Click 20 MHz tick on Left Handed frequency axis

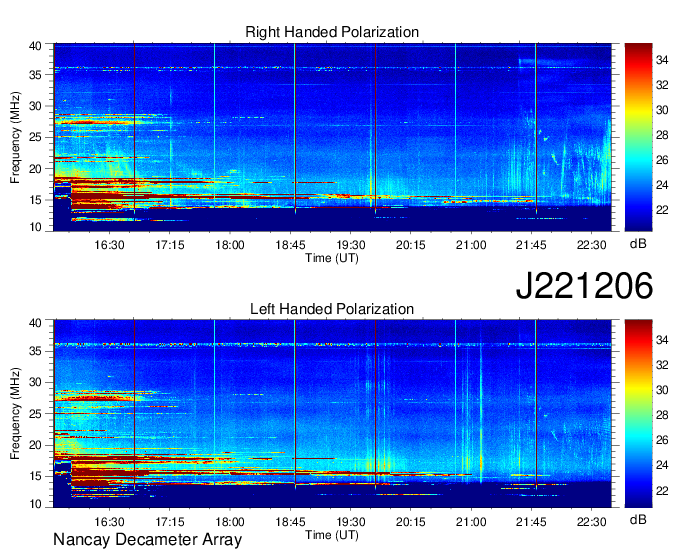(35, 445)
